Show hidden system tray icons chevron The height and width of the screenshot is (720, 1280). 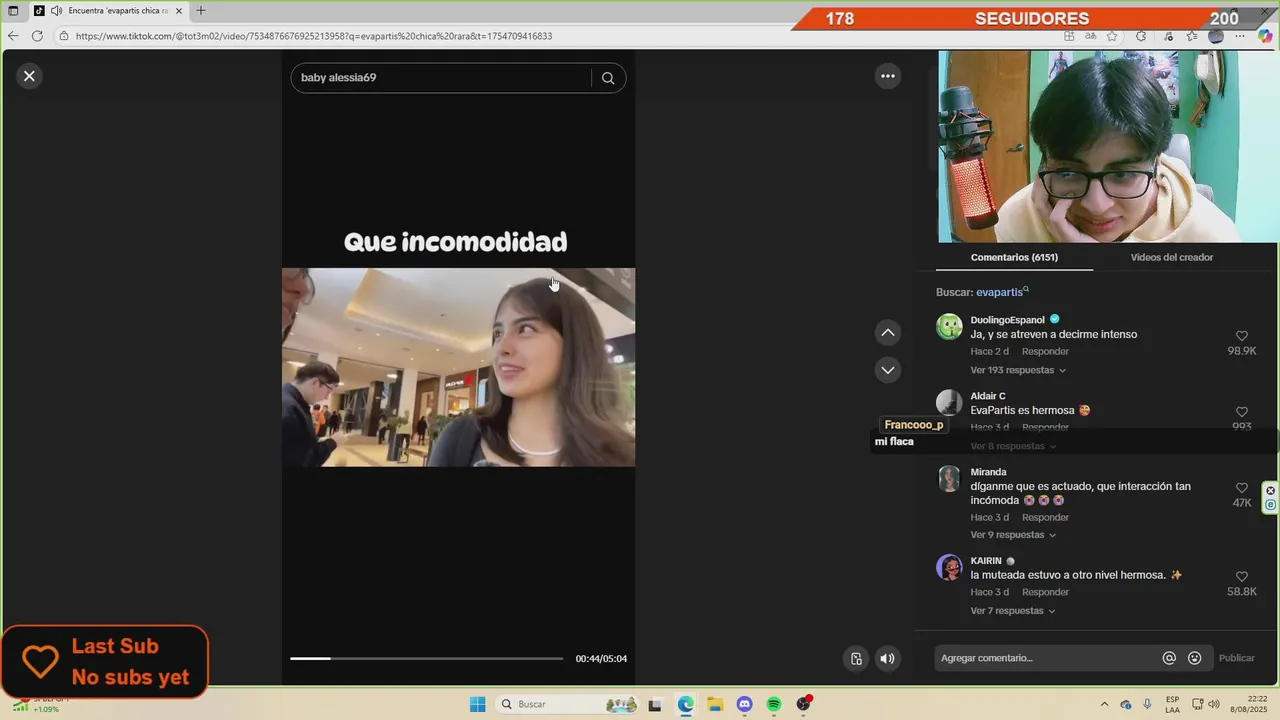tap(1104, 704)
